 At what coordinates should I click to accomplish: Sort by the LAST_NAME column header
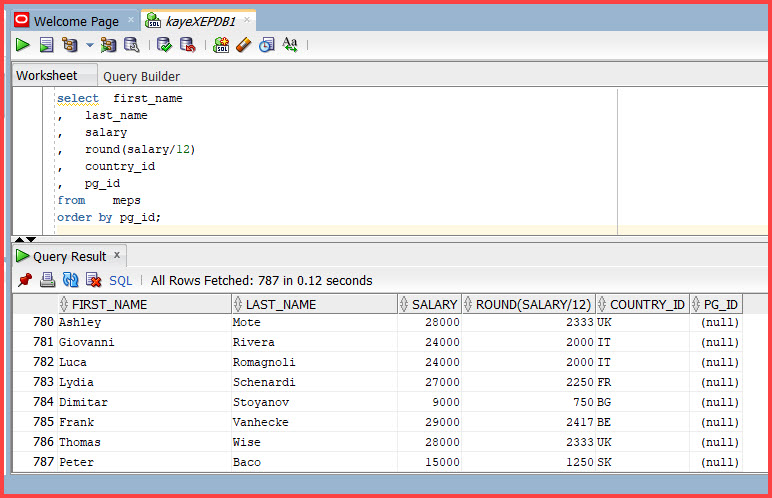tap(314, 304)
